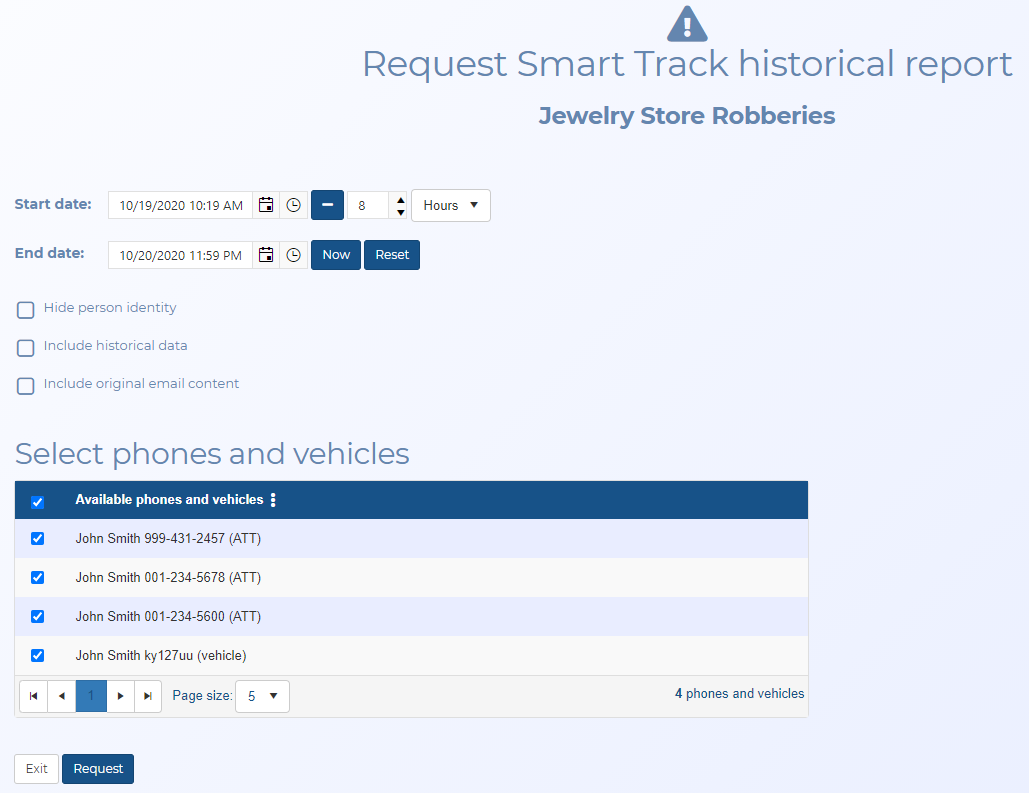Image resolution: width=1029 pixels, height=793 pixels.
Task: Open the End date clock picker
Action: point(293,255)
